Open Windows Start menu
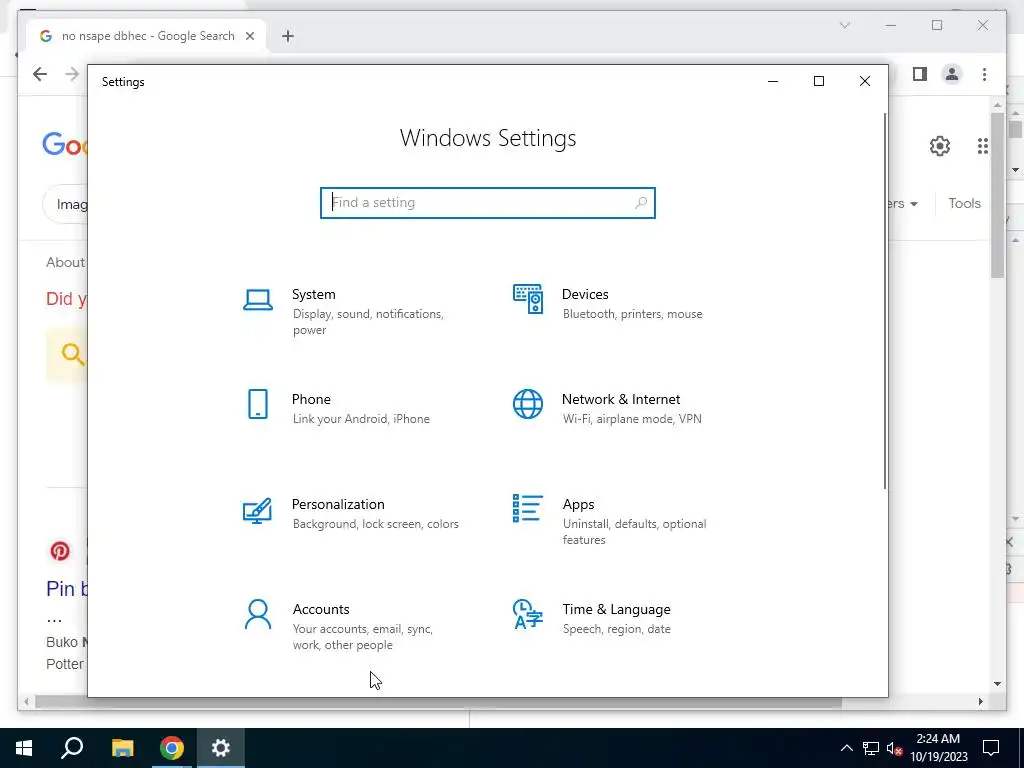The height and width of the screenshot is (768, 1024). pos(24,748)
